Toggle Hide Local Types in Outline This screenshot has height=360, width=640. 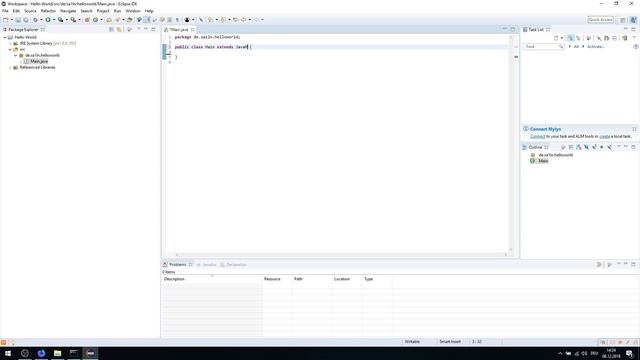pos(609,147)
